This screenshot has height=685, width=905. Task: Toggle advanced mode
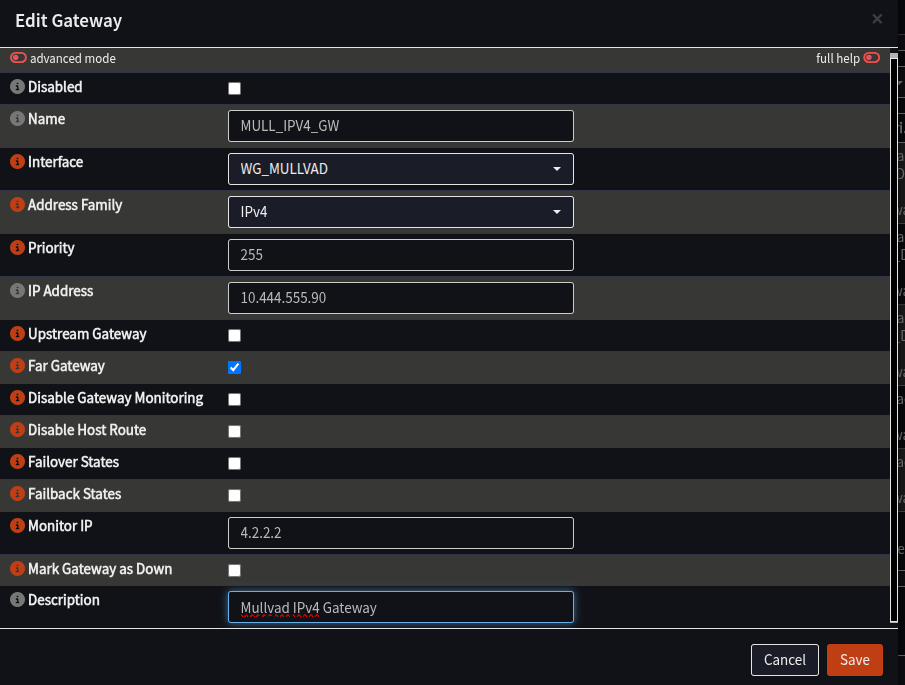17,58
